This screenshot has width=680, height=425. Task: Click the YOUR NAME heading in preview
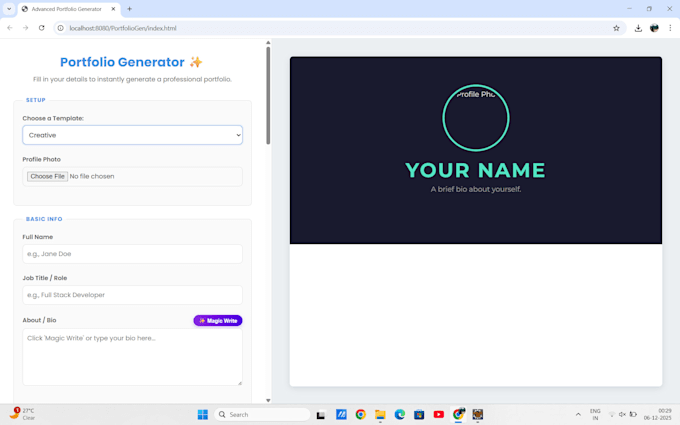pyautogui.click(x=475, y=170)
